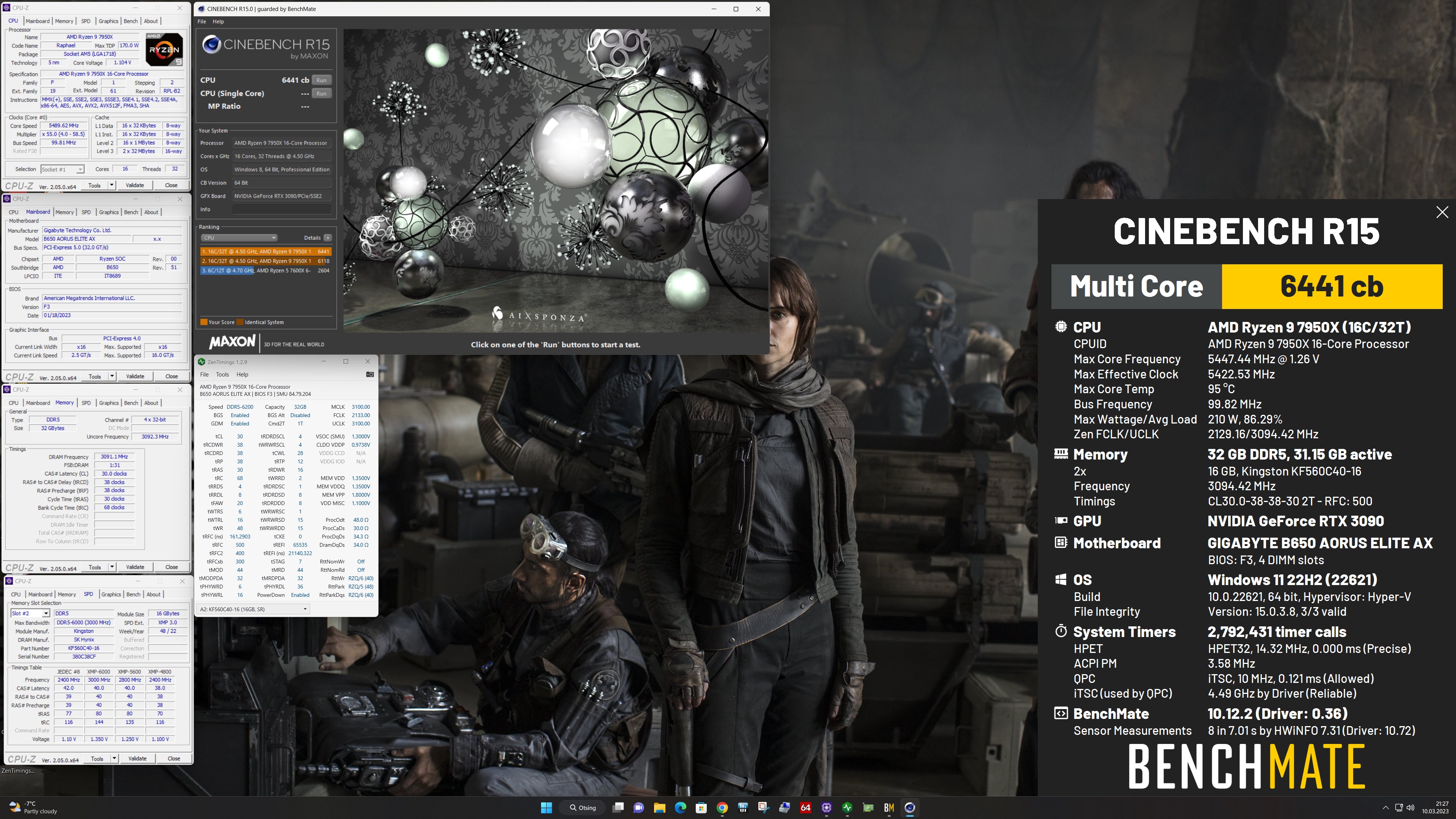Click the CPU chip icon in BenchMate panel
Screen dimensions: 1456x819
point(1061,327)
